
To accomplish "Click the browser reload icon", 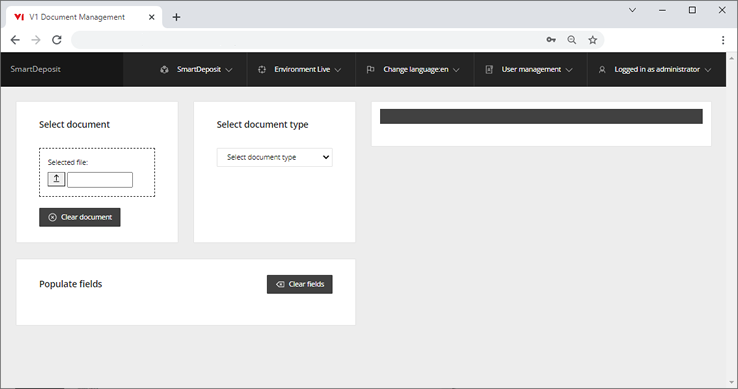I will [57, 40].
